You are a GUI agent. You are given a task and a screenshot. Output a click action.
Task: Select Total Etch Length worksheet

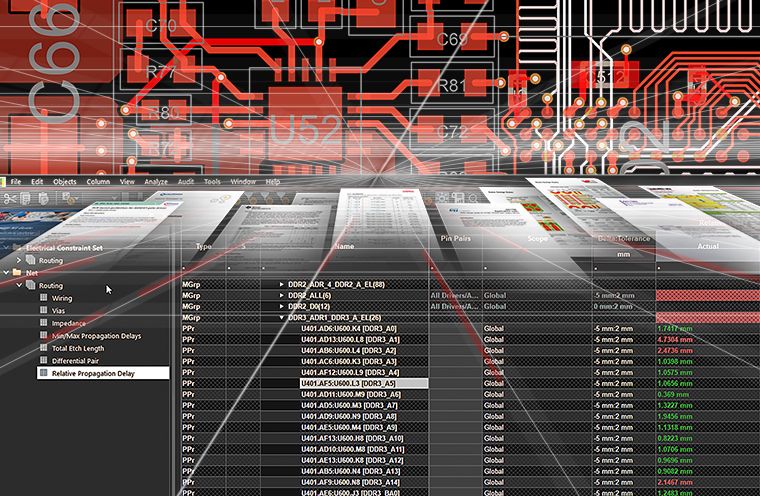78,348
